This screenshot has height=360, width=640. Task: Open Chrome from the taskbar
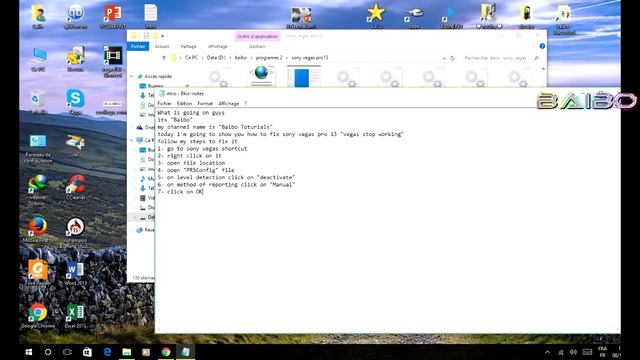pyautogui.click(x=166, y=352)
